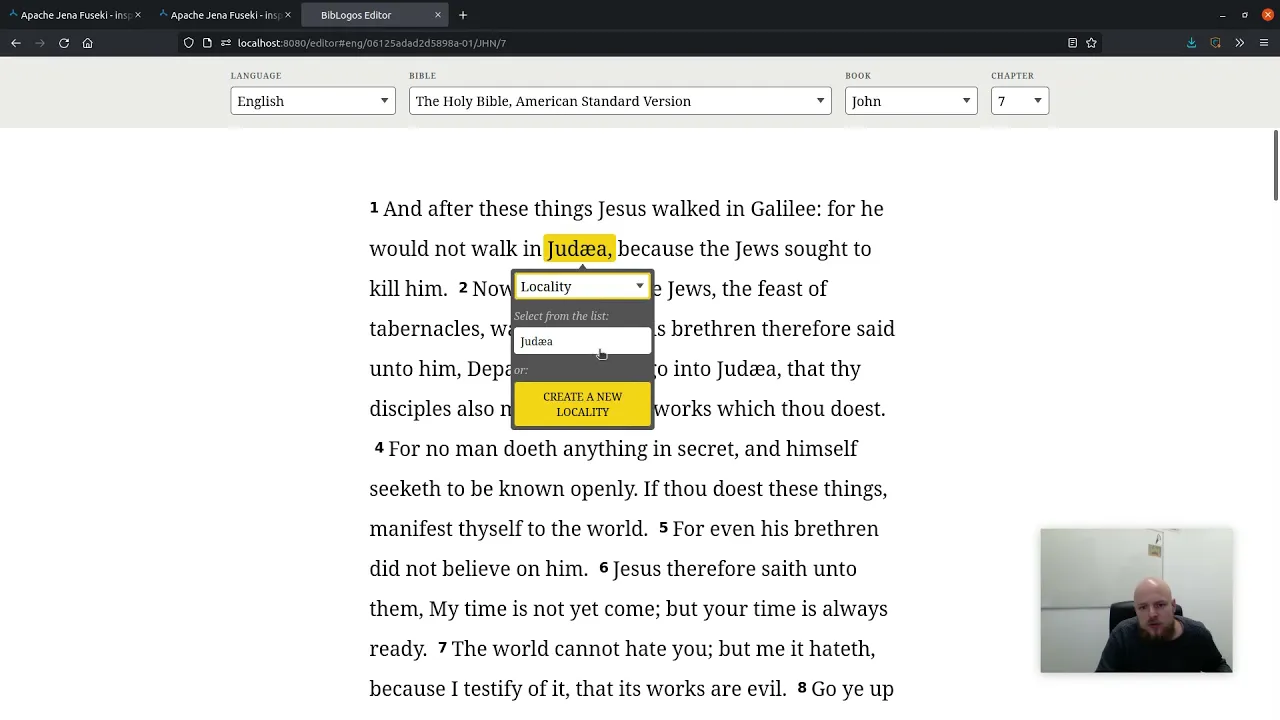Image resolution: width=1280 pixels, height=720 pixels.
Task: Bookmark this page with the star icon
Action: click(x=1091, y=43)
